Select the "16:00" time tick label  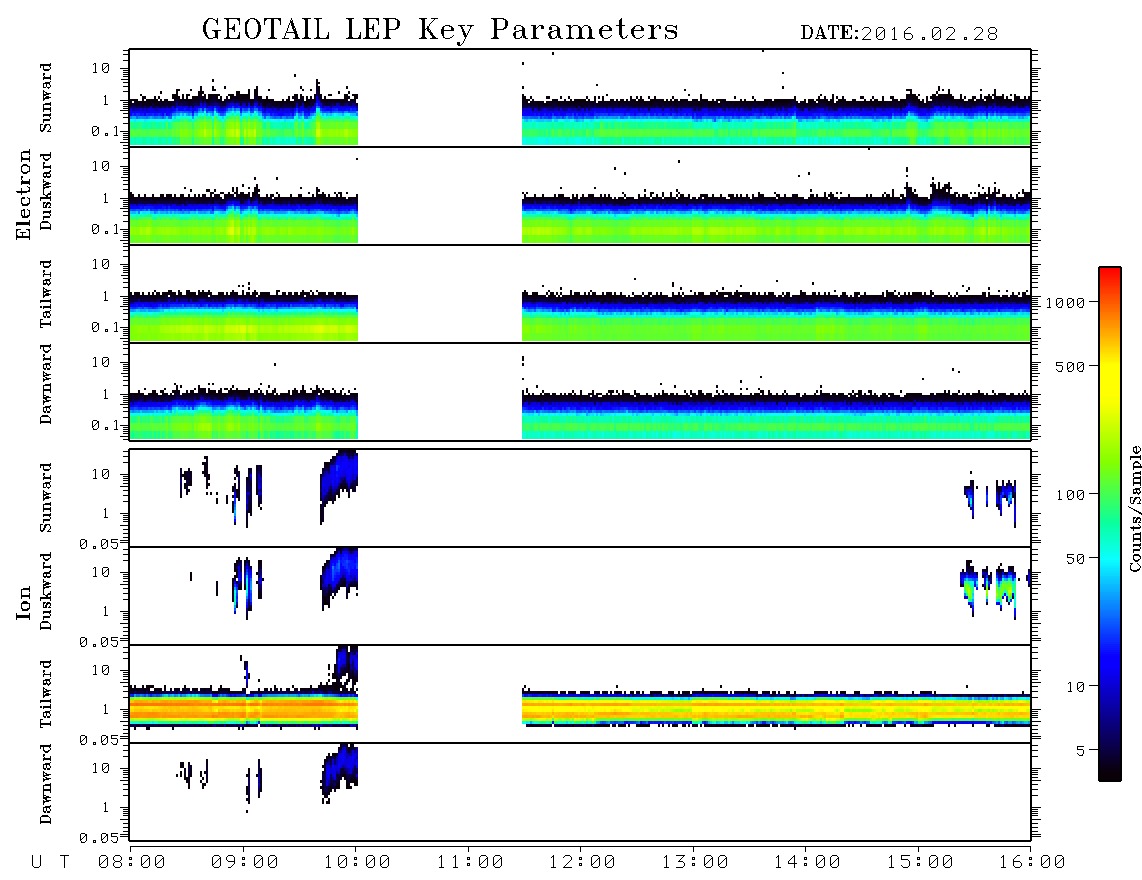pyautogui.click(x=1031, y=863)
